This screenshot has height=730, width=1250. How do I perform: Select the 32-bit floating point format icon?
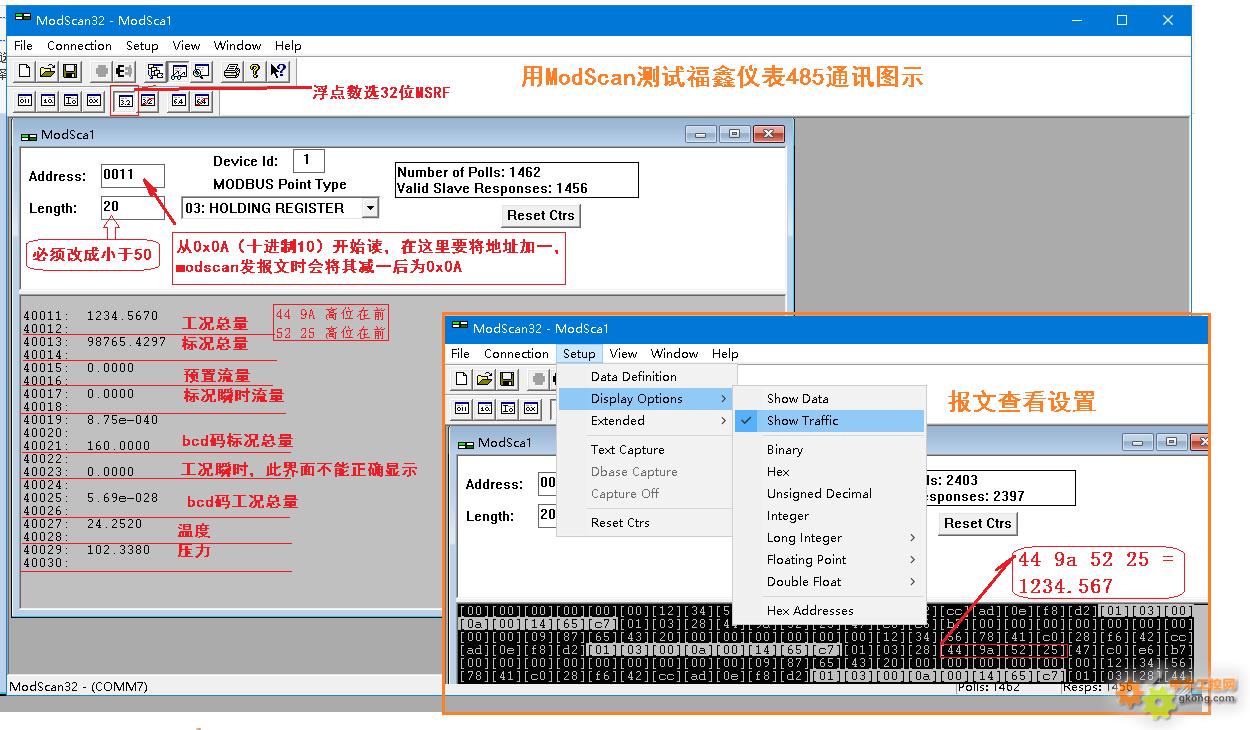[125, 100]
